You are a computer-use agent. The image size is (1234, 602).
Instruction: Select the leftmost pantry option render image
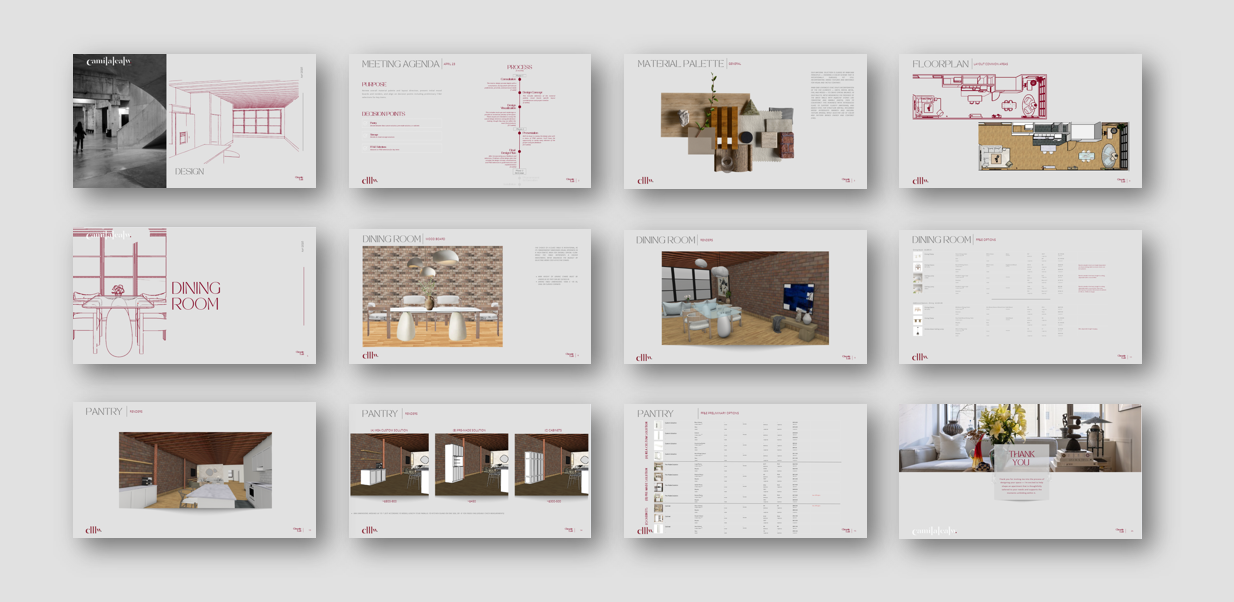click(389, 464)
